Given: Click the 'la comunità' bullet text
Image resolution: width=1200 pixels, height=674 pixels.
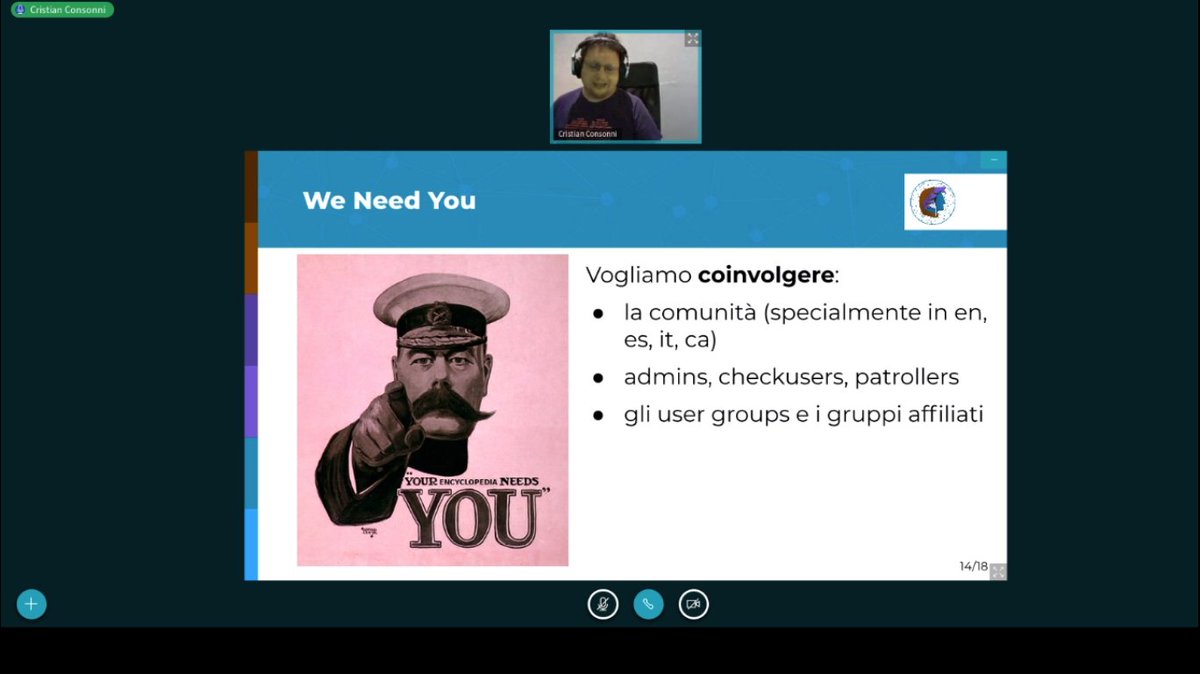Looking at the screenshot, I should click(x=805, y=326).
